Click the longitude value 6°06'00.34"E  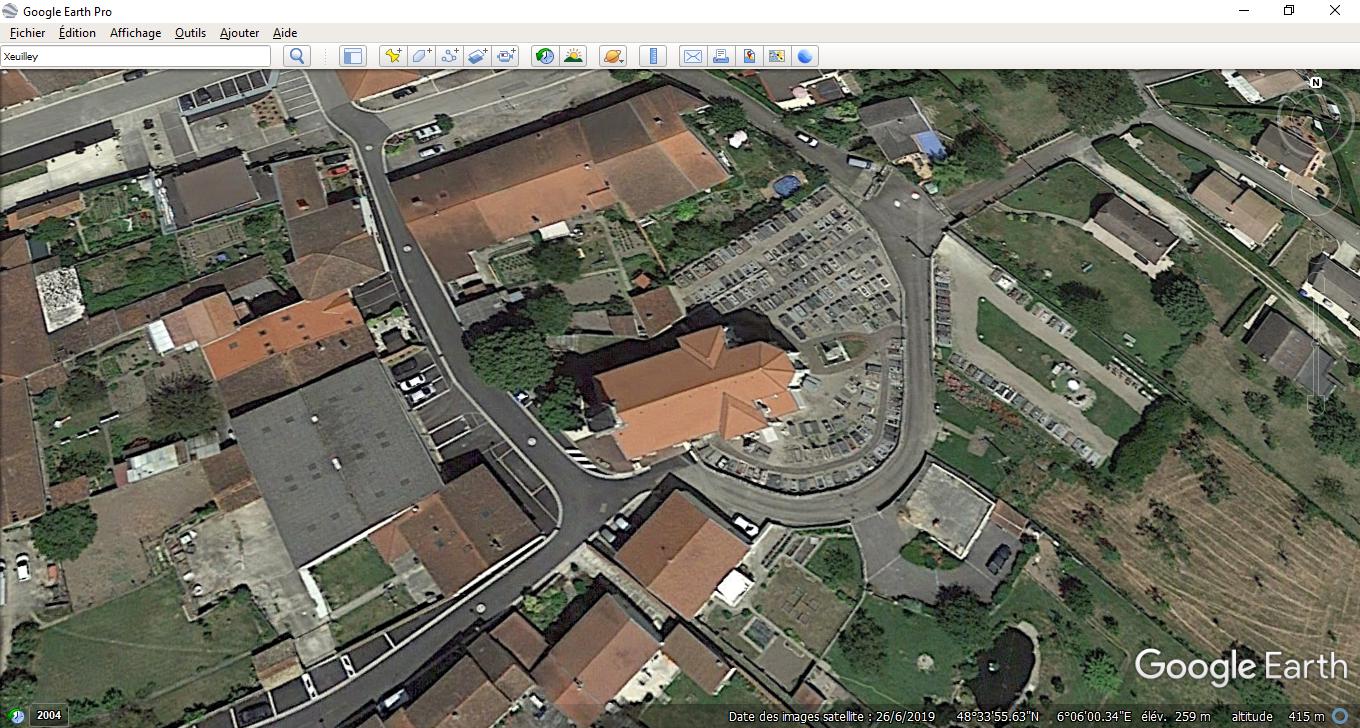pyautogui.click(x=1095, y=716)
